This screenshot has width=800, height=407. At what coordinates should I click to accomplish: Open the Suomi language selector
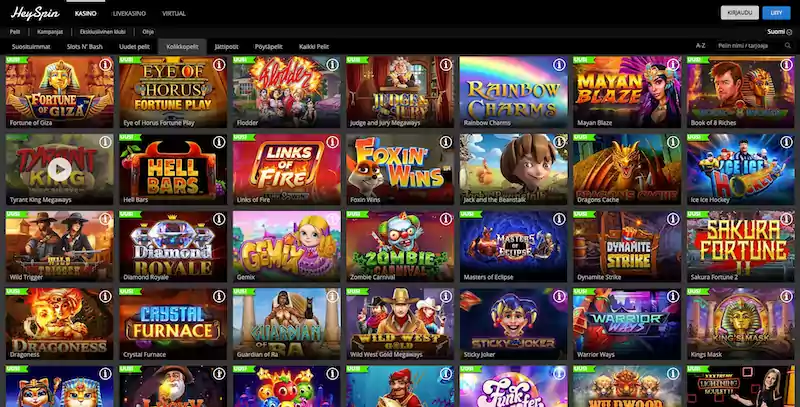tap(779, 32)
